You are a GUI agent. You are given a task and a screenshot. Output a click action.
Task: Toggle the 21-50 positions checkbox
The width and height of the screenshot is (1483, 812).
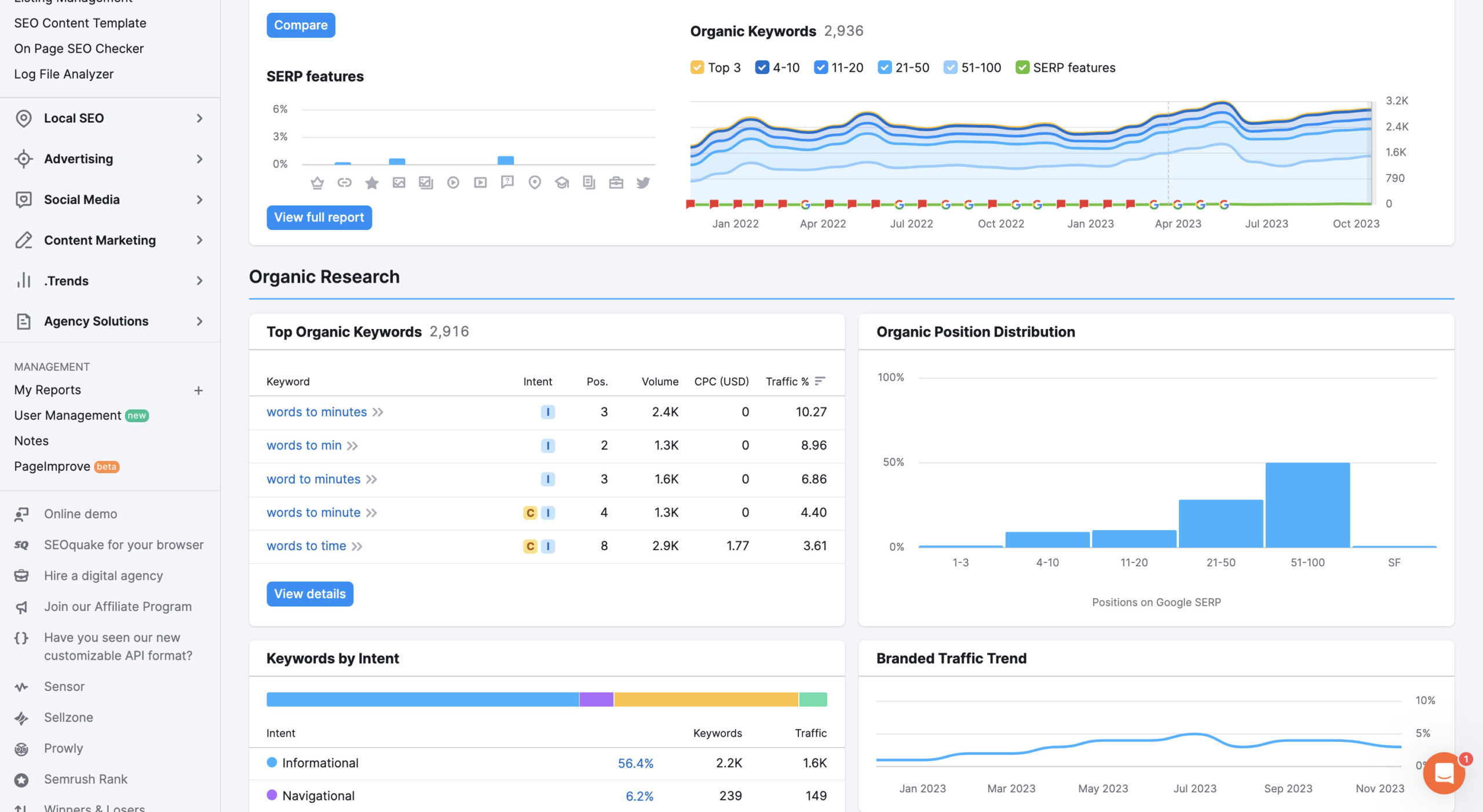click(x=884, y=68)
